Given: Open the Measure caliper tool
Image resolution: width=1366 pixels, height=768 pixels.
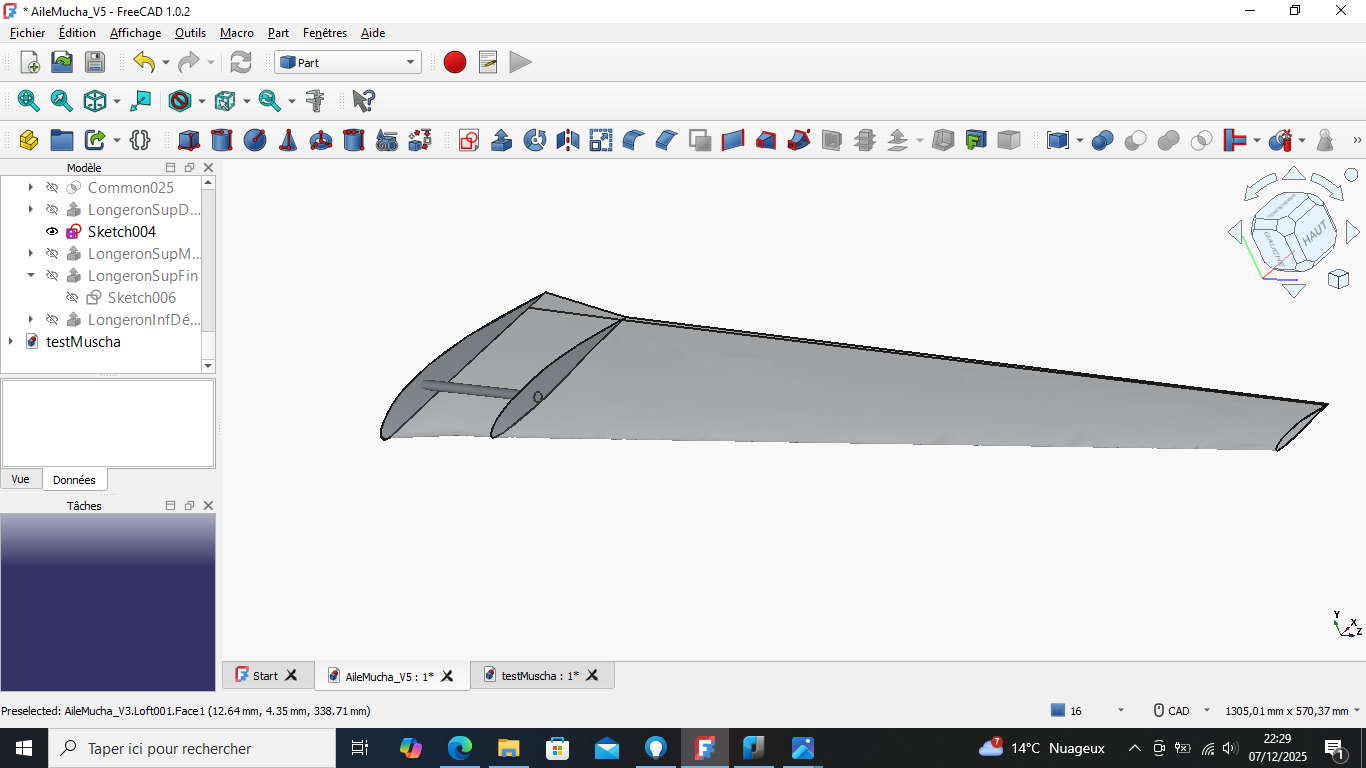Looking at the screenshot, I should click(x=315, y=101).
